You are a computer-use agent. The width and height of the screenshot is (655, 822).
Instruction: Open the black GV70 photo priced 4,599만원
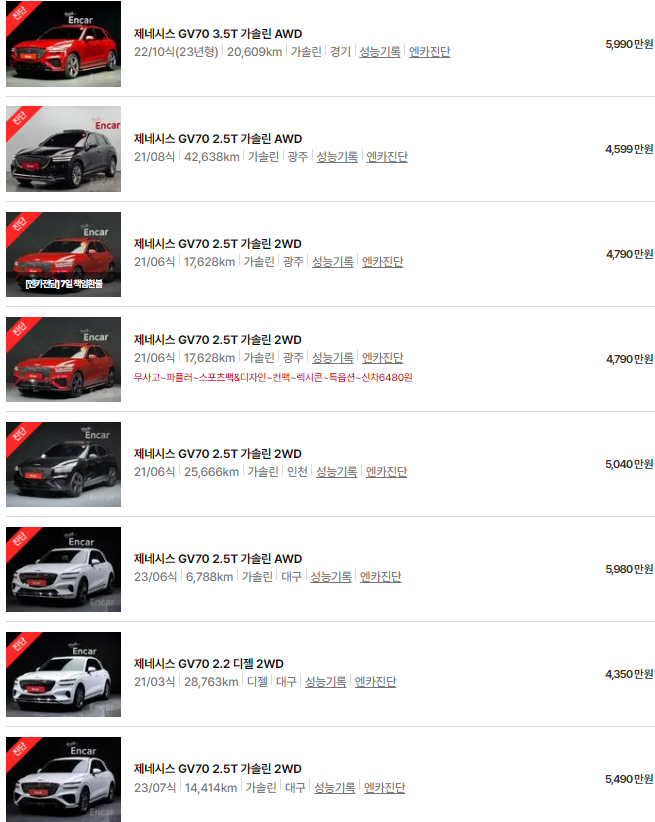(x=63, y=149)
